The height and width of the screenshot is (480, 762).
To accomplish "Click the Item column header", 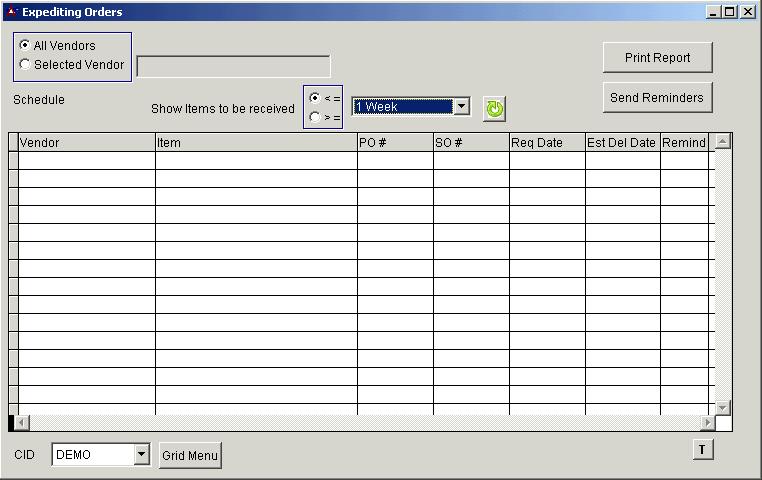I will (256, 143).
